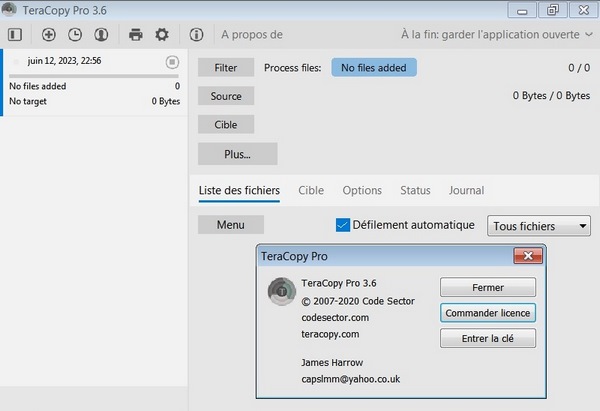Screen dimensions: 600x411
Task: Switch to the Options tab
Action: pyautogui.click(x=362, y=191)
